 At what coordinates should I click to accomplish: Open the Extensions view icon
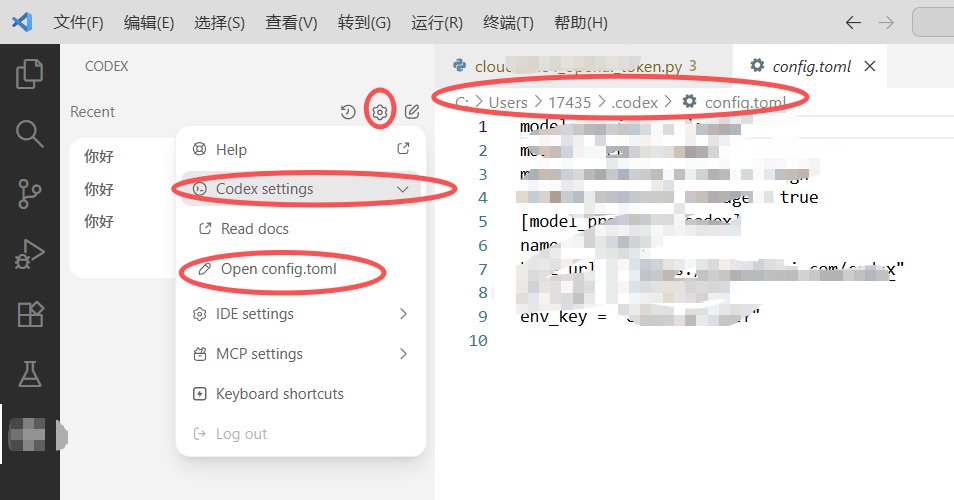coord(30,314)
